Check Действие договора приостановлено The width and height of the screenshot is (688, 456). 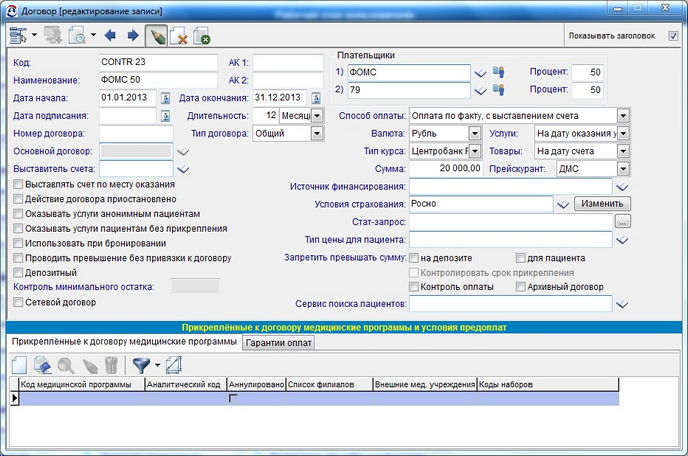tap(18, 199)
